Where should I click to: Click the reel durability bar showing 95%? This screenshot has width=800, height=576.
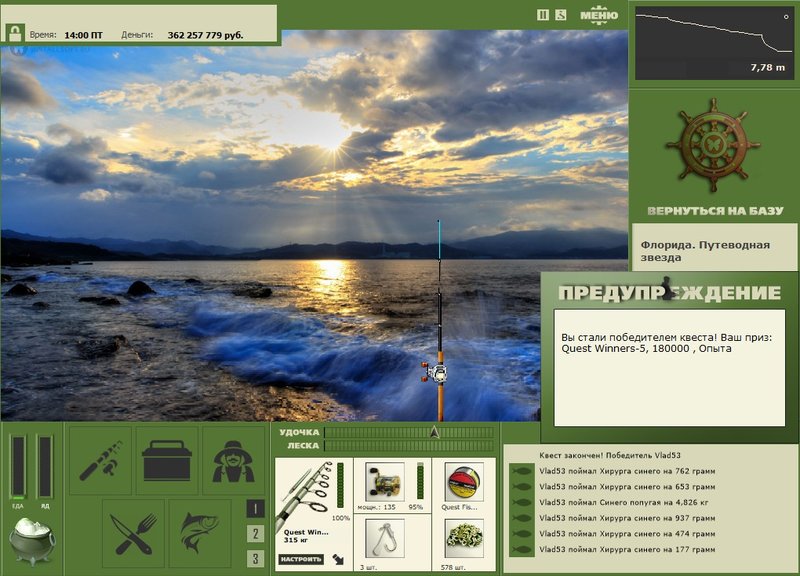tap(420, 481)
